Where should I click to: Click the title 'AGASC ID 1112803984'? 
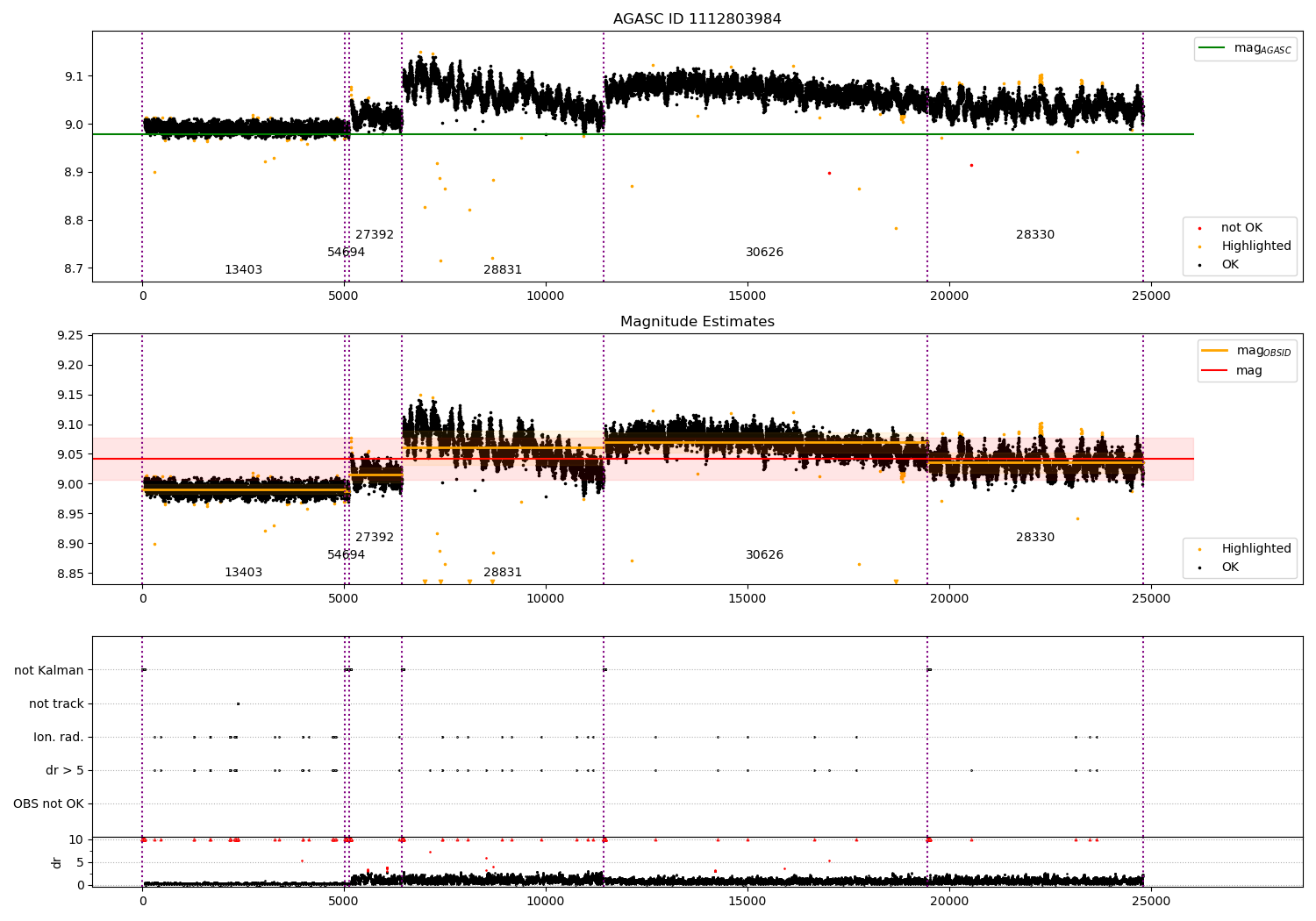(697, 19)
